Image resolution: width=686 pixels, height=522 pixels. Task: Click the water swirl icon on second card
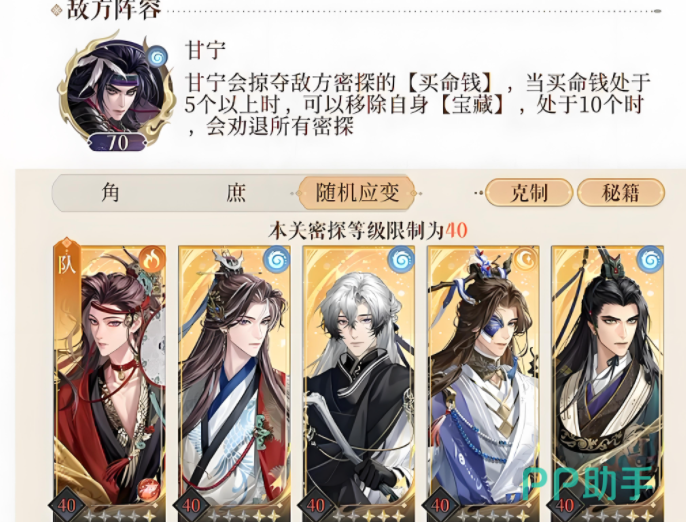pyautogui.click(x=277, y=259)
